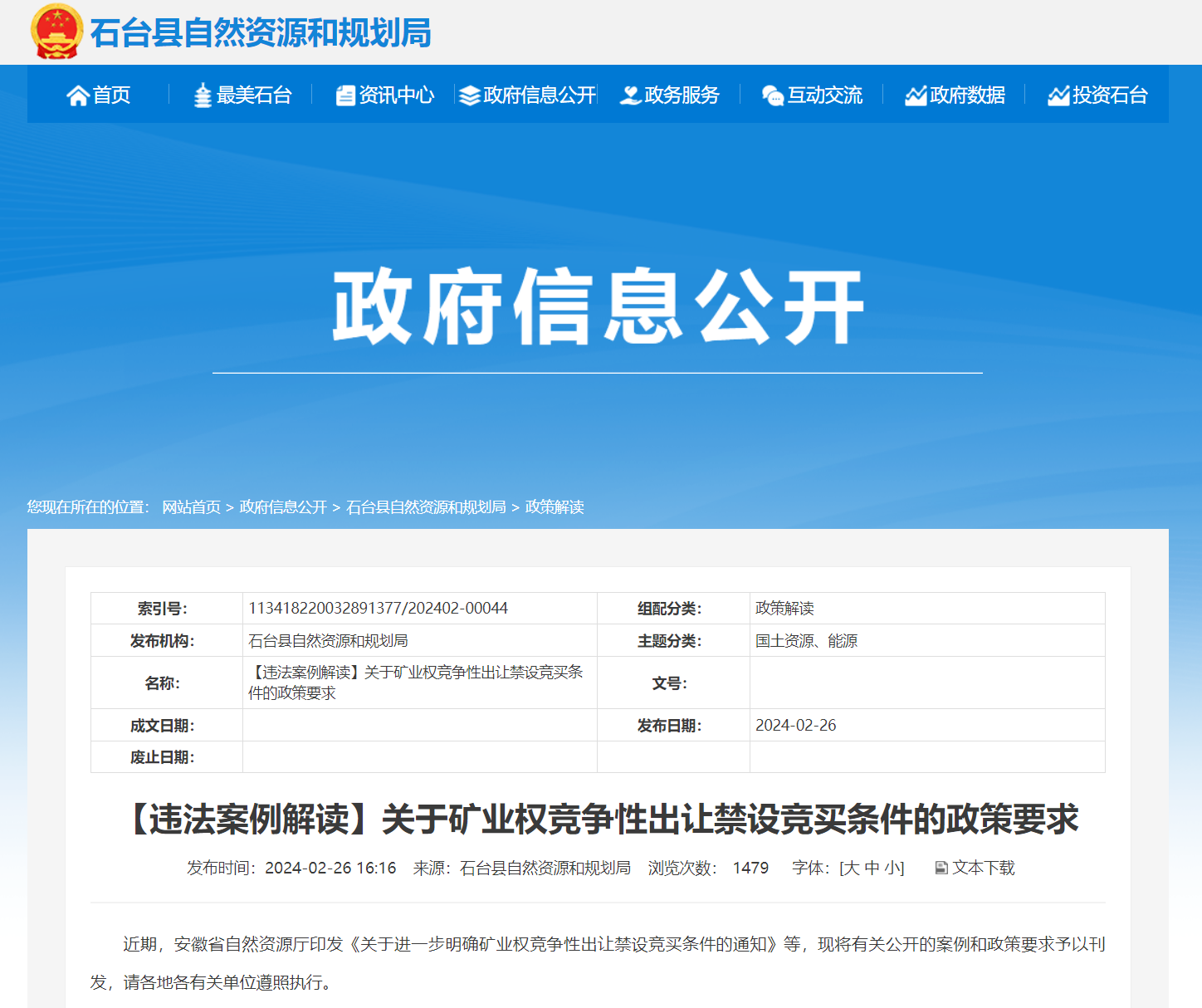Click the 成文日期 label cell
This screenshot has height=1008, width=1202.
[167, 726]
